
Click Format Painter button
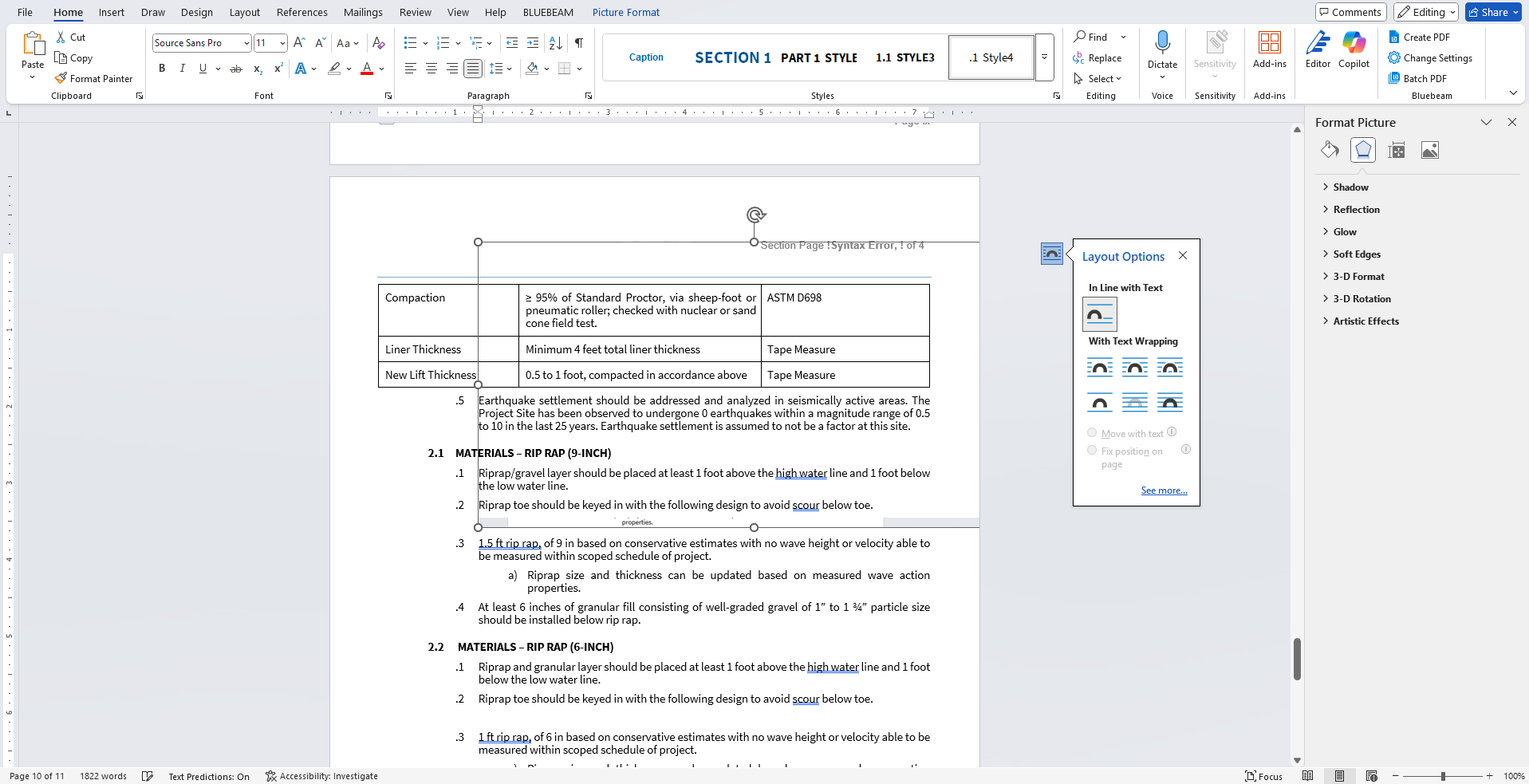(x=94, y=78)
